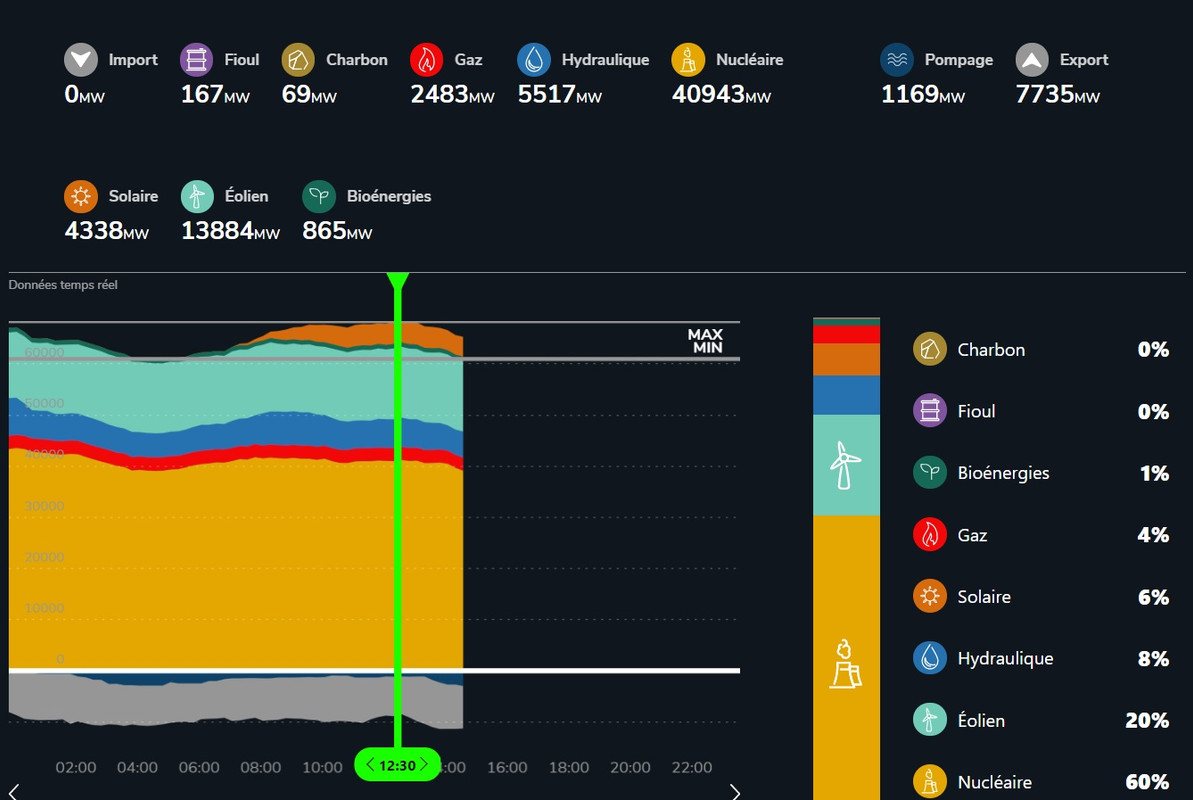Click the 04:00 time axis label
Image resolution: width=1193 pixels, height=800 pixels.
[x=138, y=767]
